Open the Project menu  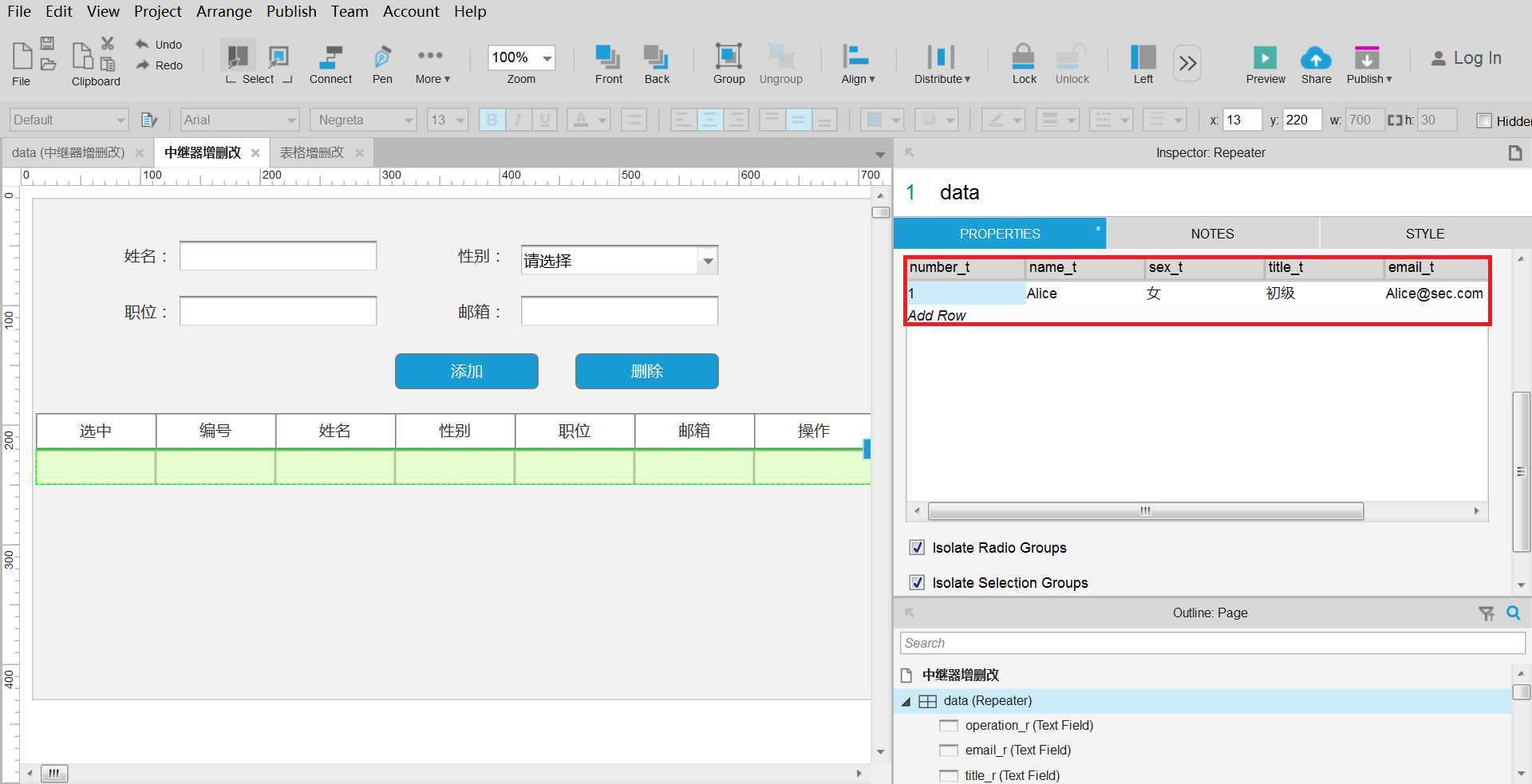[158, 11]
